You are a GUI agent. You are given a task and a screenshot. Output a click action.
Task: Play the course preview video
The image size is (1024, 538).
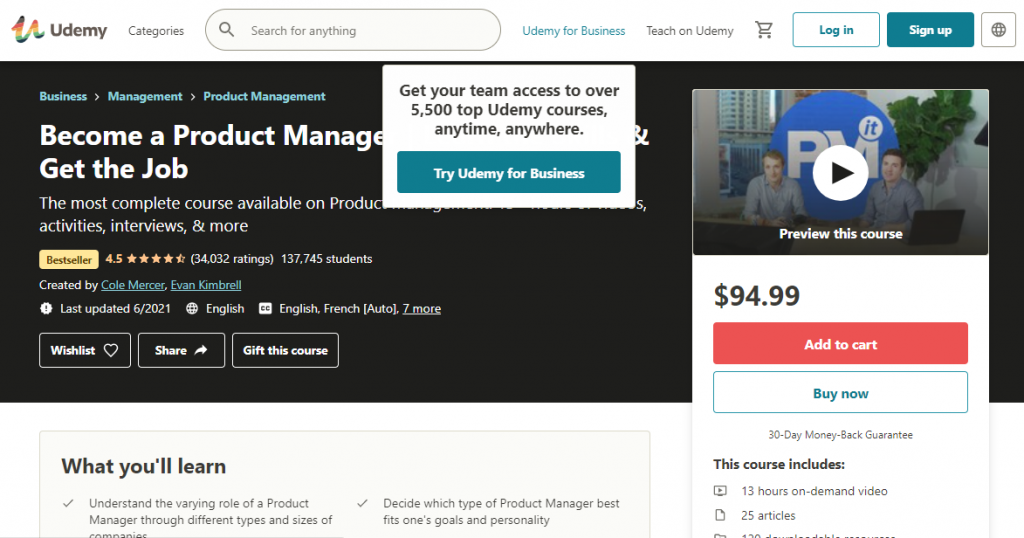tap(840, 172)
